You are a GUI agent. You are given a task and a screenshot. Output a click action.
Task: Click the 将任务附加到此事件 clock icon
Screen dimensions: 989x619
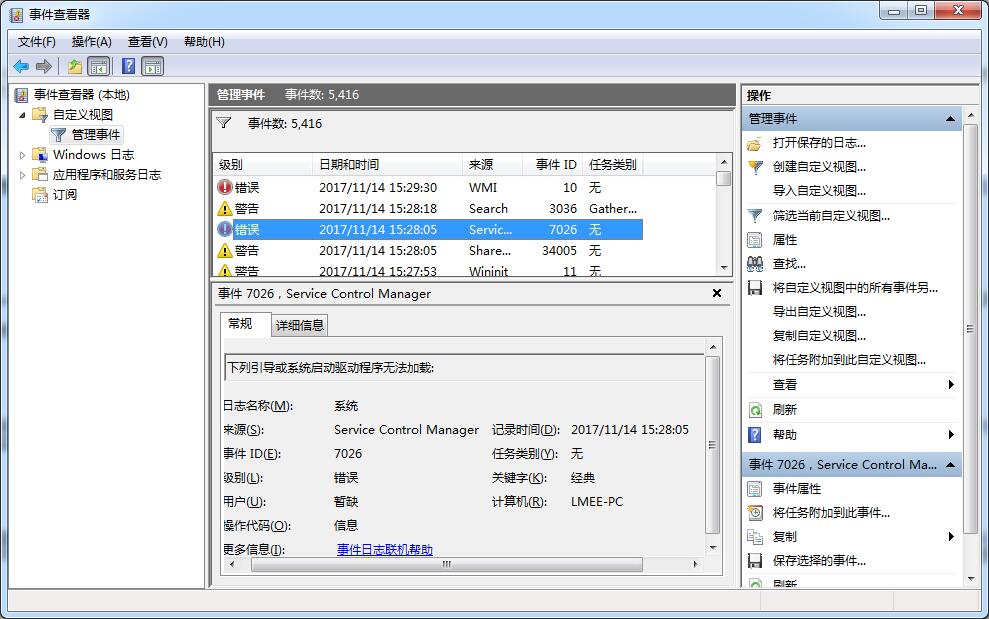[x=755, y=512]
